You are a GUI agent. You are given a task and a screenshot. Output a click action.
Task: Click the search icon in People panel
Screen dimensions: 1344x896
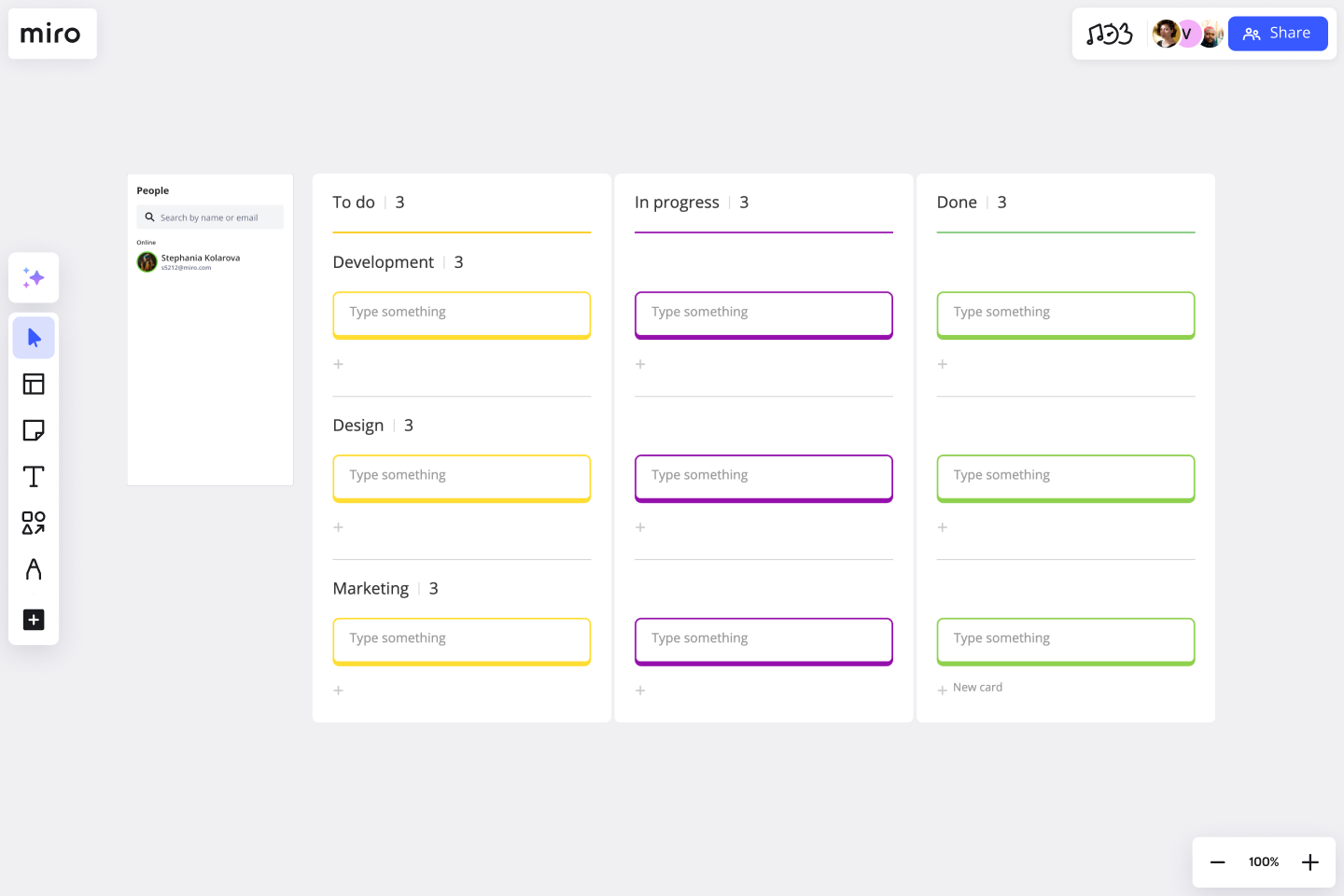pos(150,217)
